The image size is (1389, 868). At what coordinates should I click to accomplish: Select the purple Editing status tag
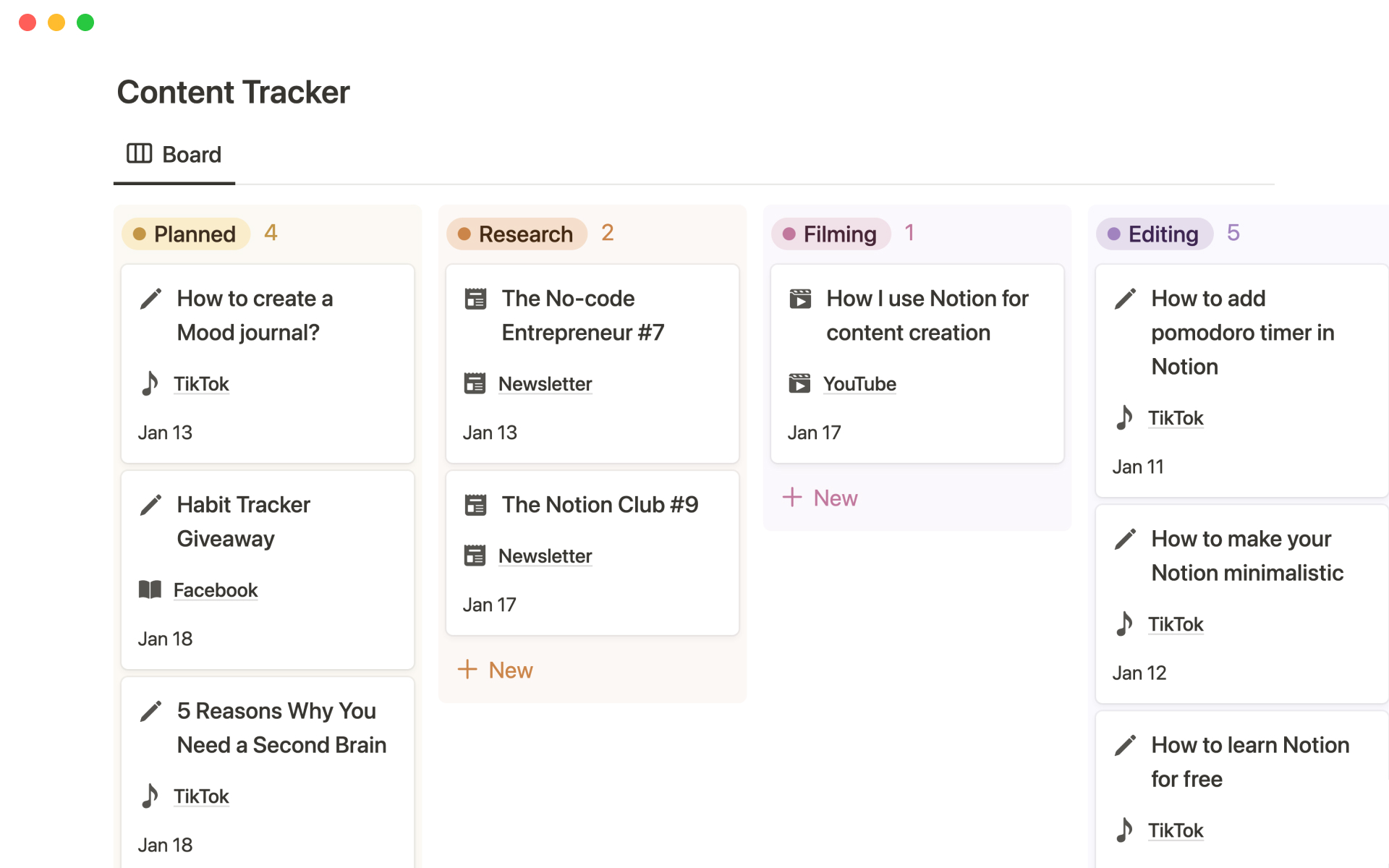[1155, 234]
